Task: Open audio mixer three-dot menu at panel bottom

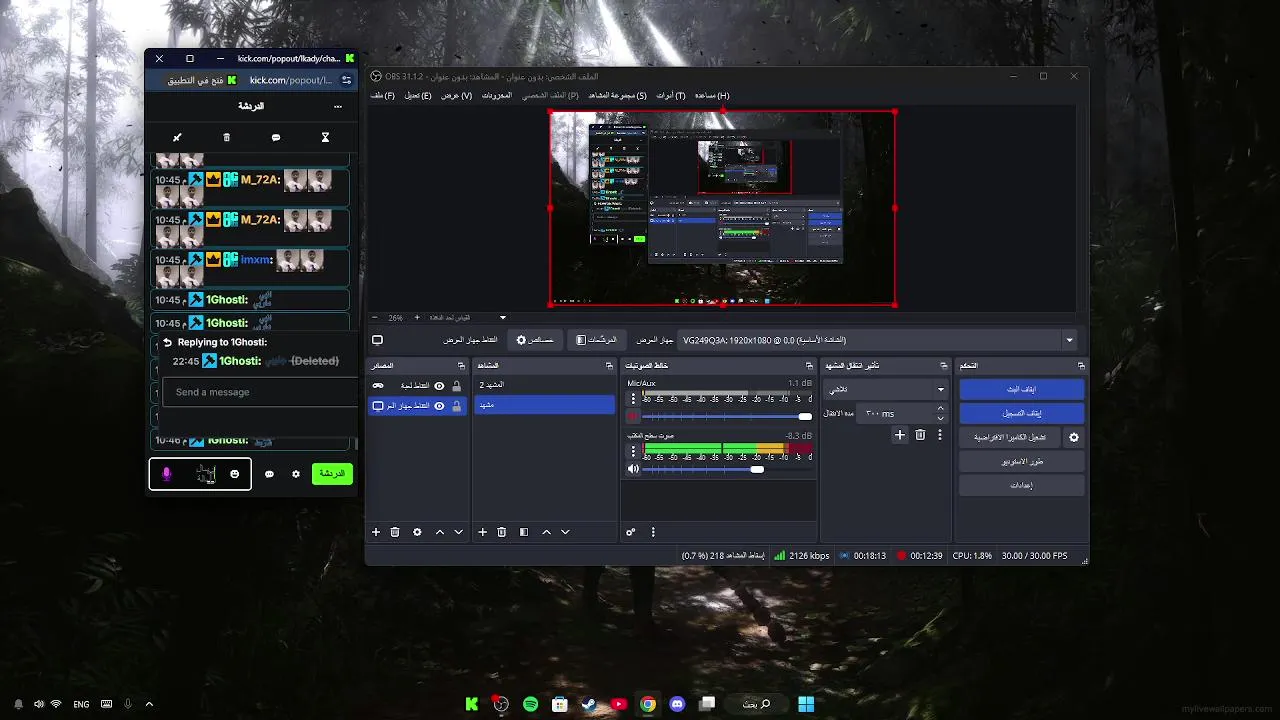Action: coord(653,532)
